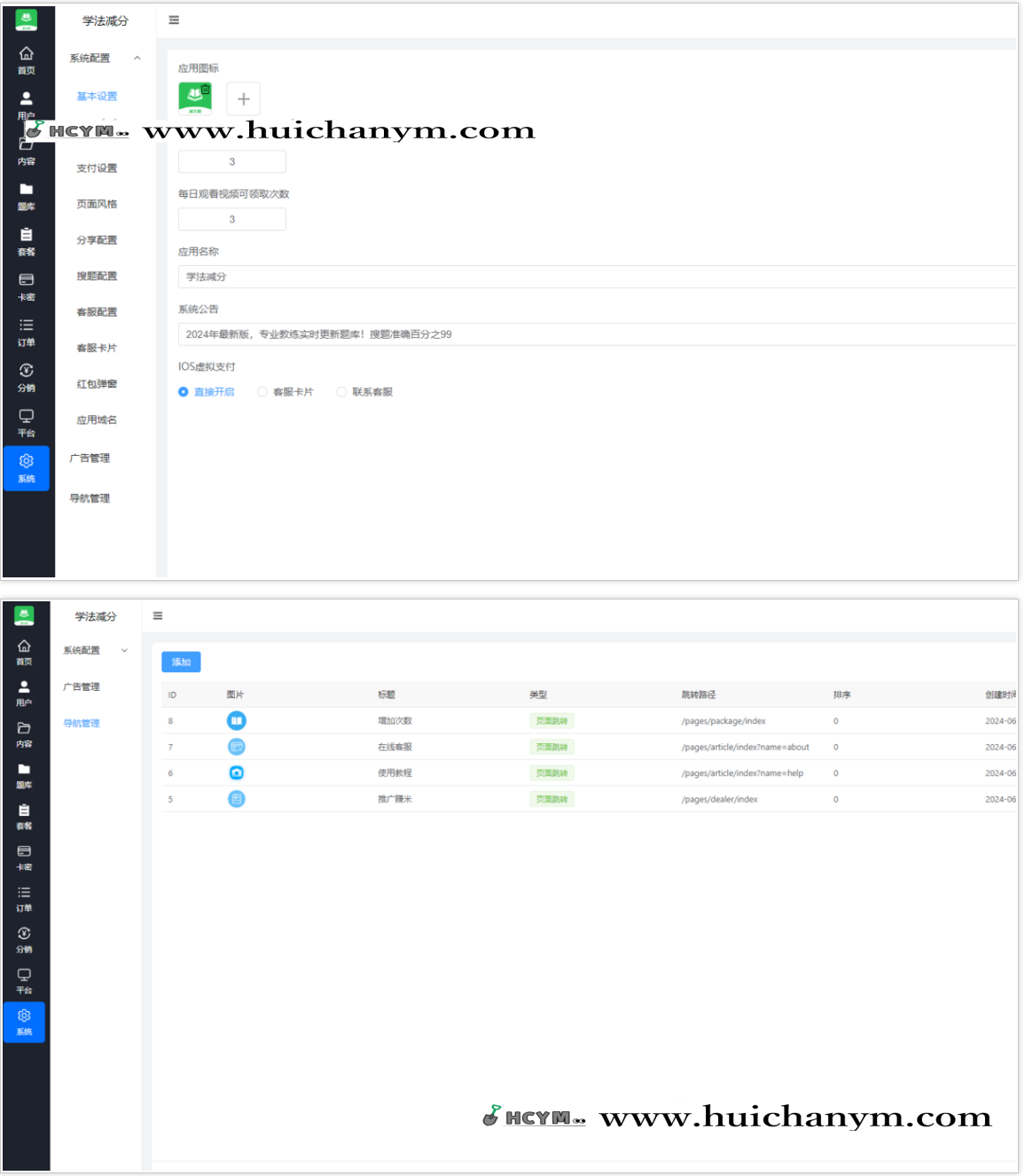Open 客服卡片 submenu item in side menu

(97, 349)
